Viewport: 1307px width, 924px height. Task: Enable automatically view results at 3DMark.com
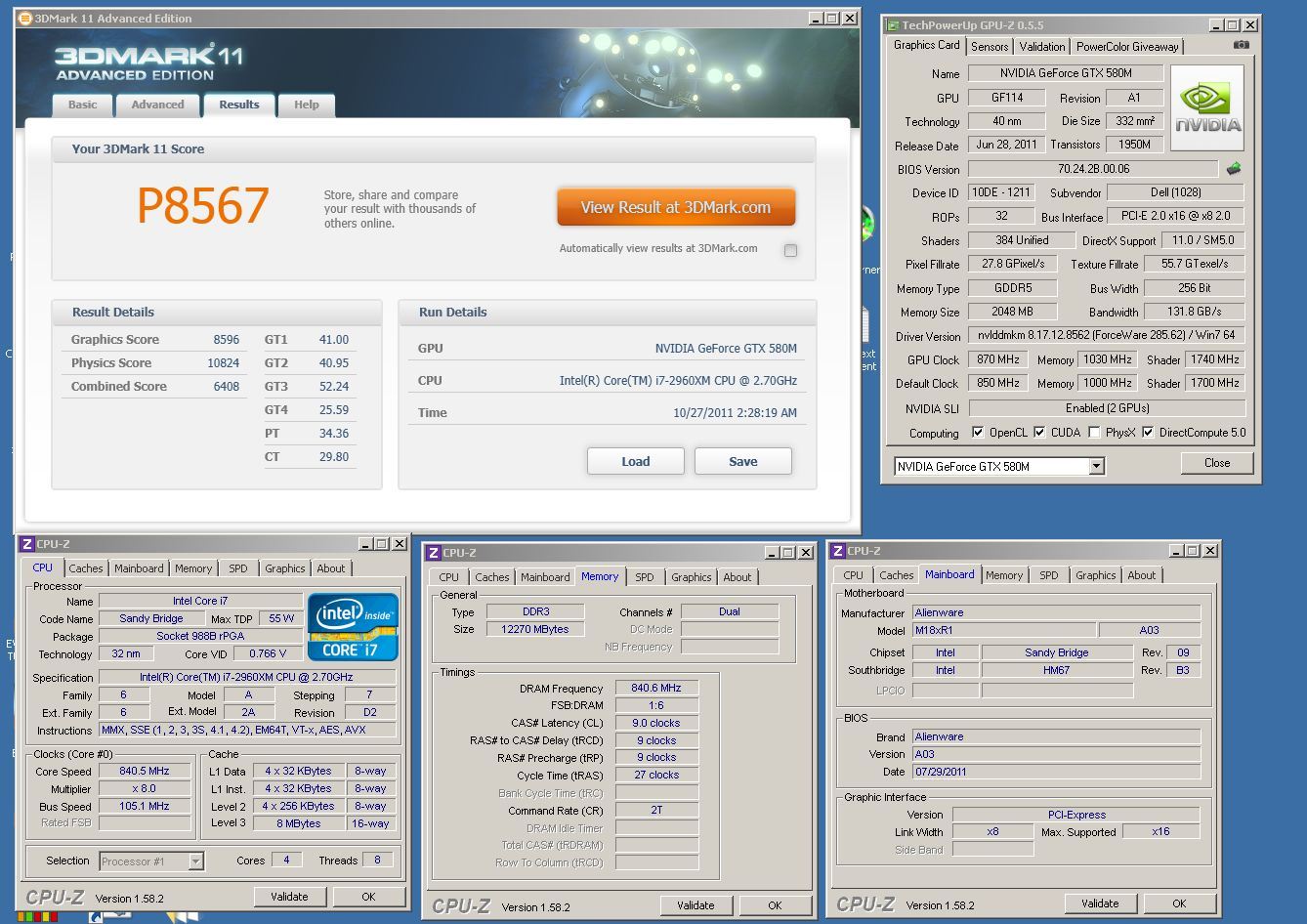(790, 250)
